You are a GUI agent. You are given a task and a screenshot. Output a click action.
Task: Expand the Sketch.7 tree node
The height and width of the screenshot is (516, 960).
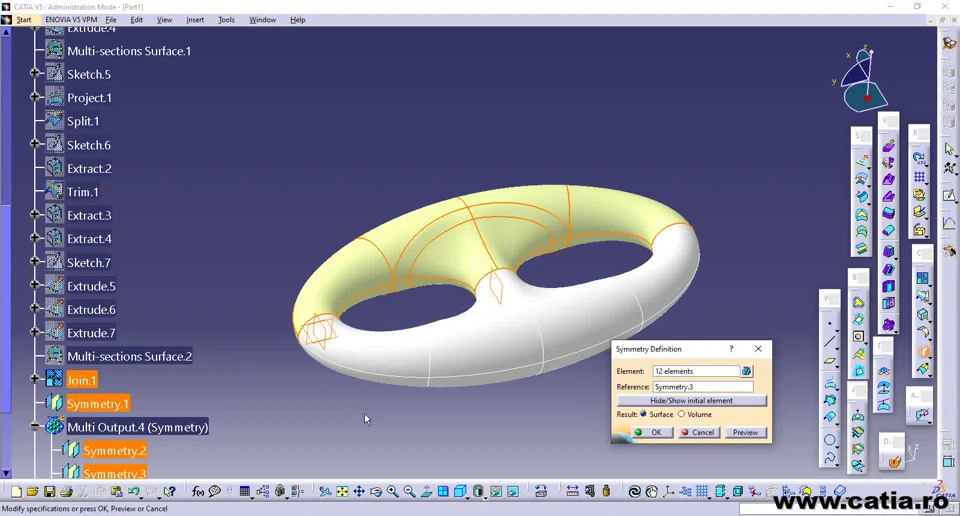click(x=35, y=261)
